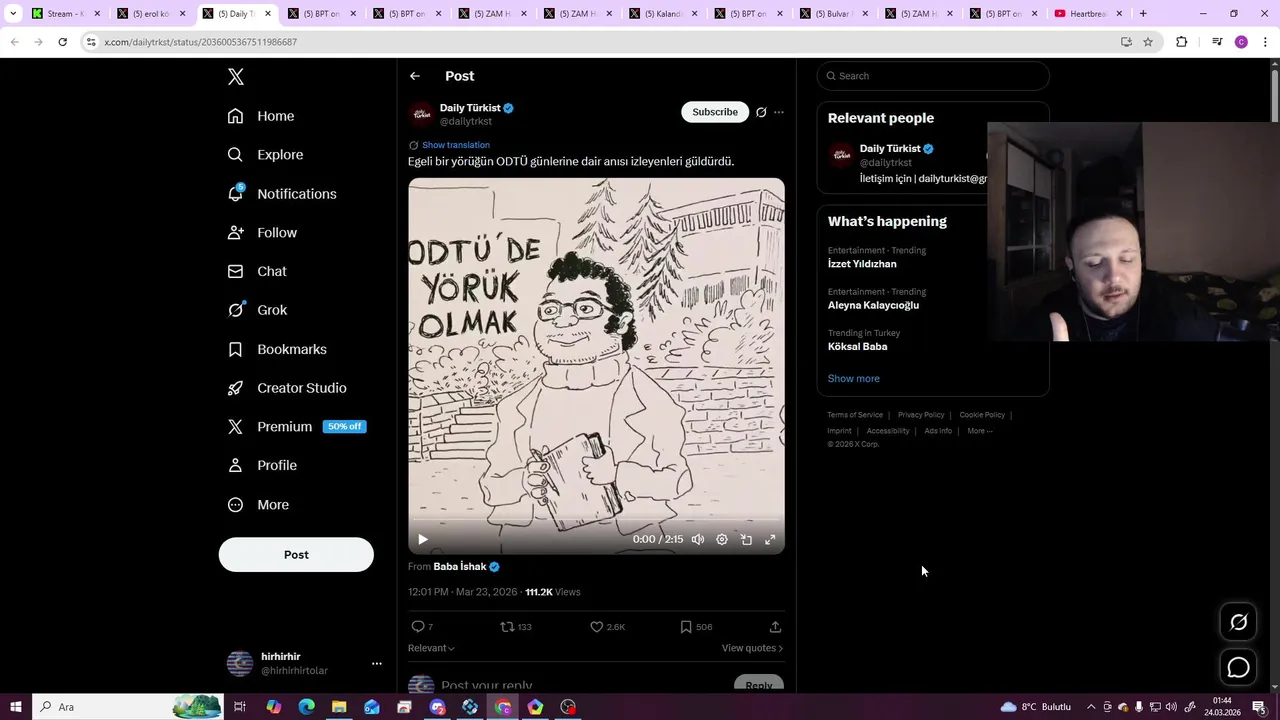Image resolution: width=1280 pixels, height=720 pixels.
Task: Expand Relevant reply sorting dropdown
Action: (x=431, y=648)
